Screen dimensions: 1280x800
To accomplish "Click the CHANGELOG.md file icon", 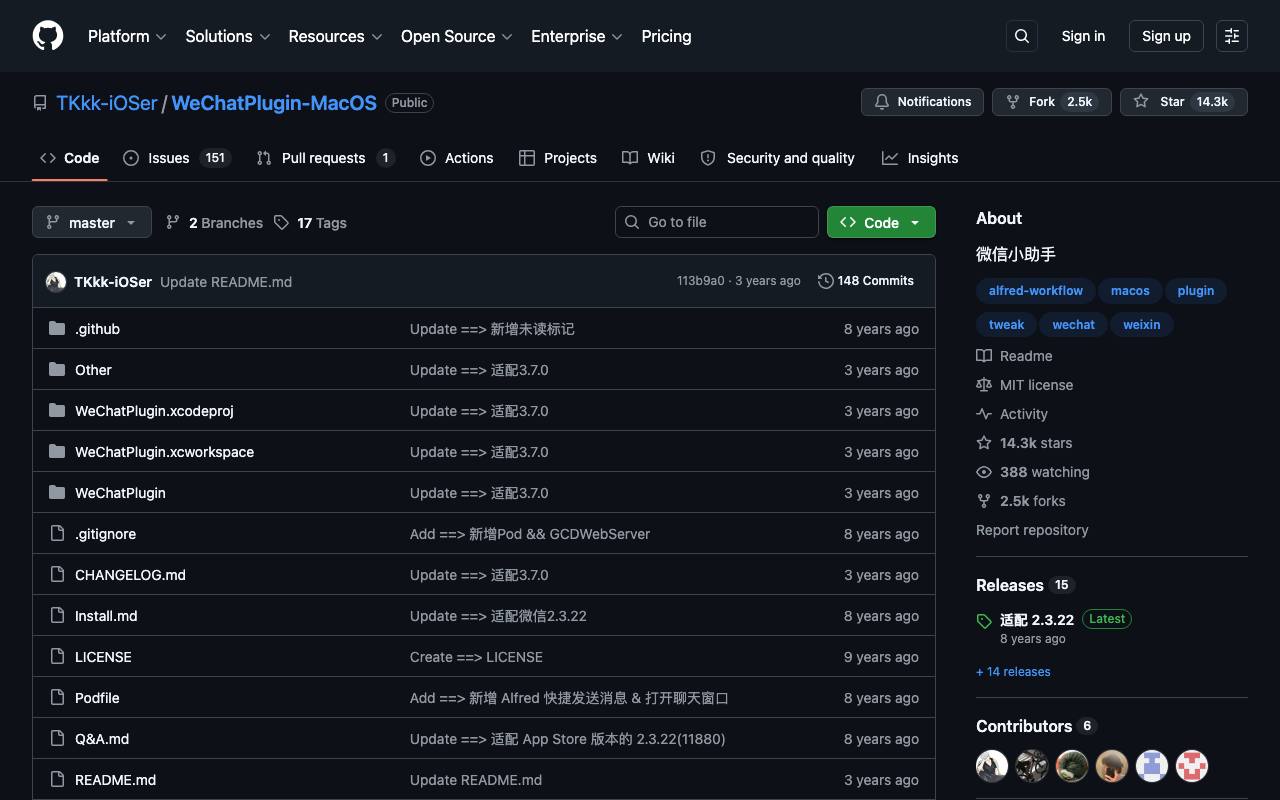I will [57, 575].
